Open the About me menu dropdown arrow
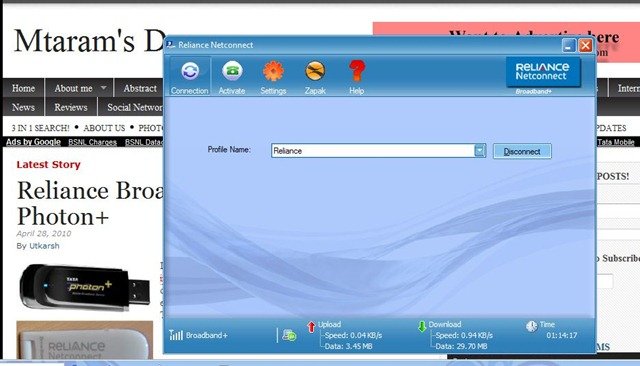640x366 pixels. coord(103,88)
